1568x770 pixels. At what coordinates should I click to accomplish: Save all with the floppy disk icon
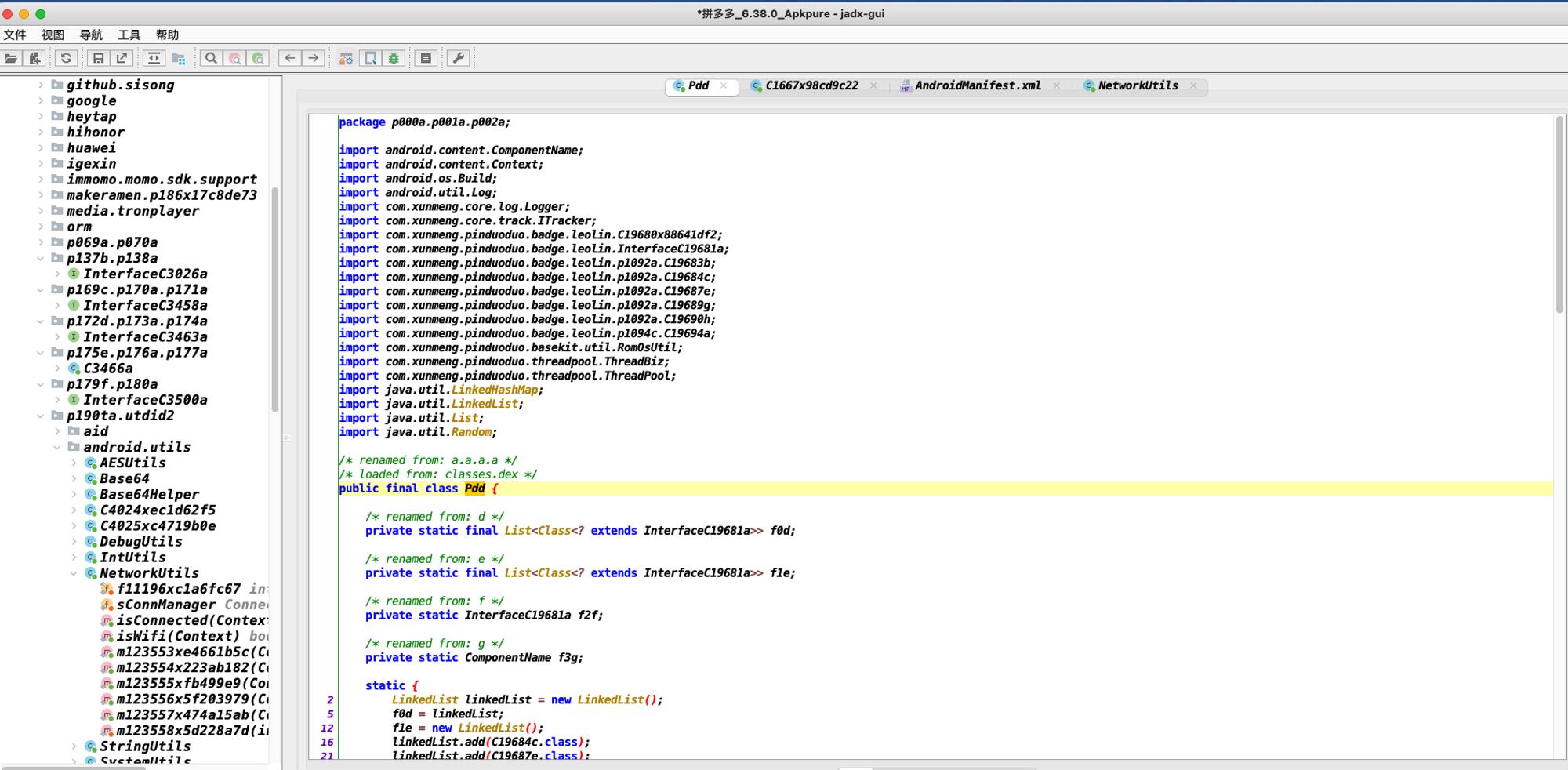[98, 58]
